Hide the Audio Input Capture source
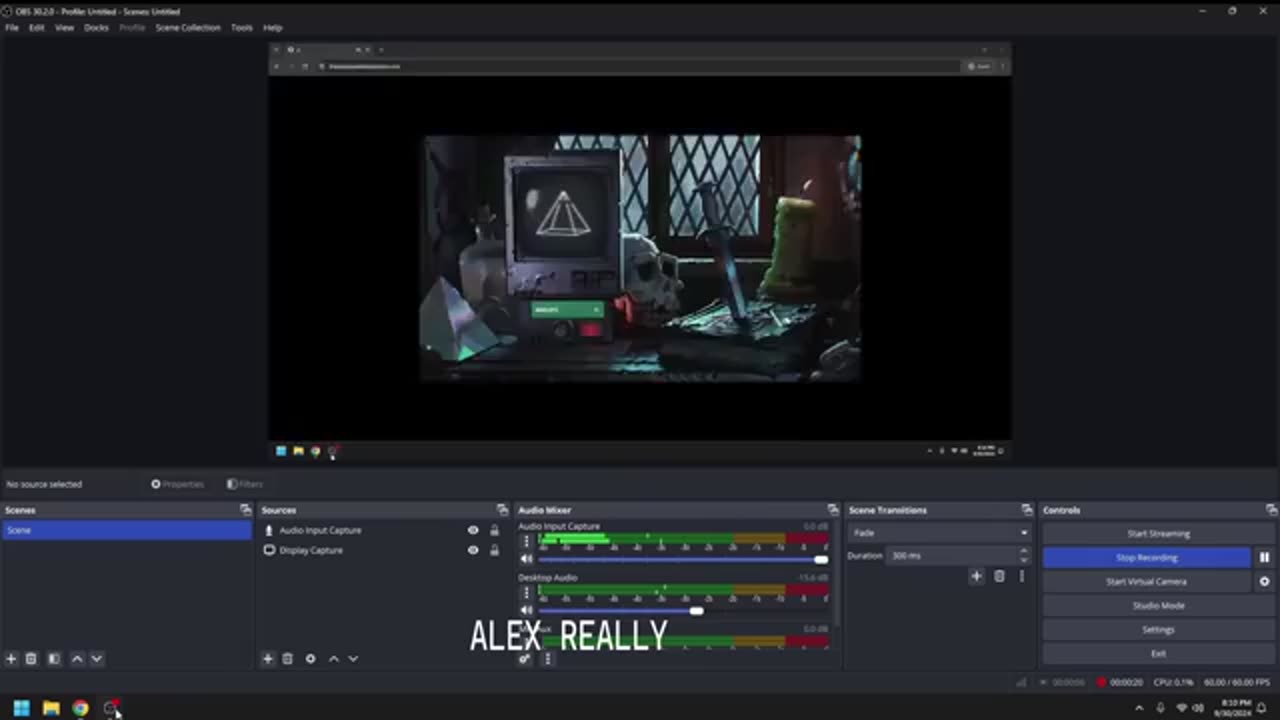This screenshot has height=720, width=1280. coord(473,530)
